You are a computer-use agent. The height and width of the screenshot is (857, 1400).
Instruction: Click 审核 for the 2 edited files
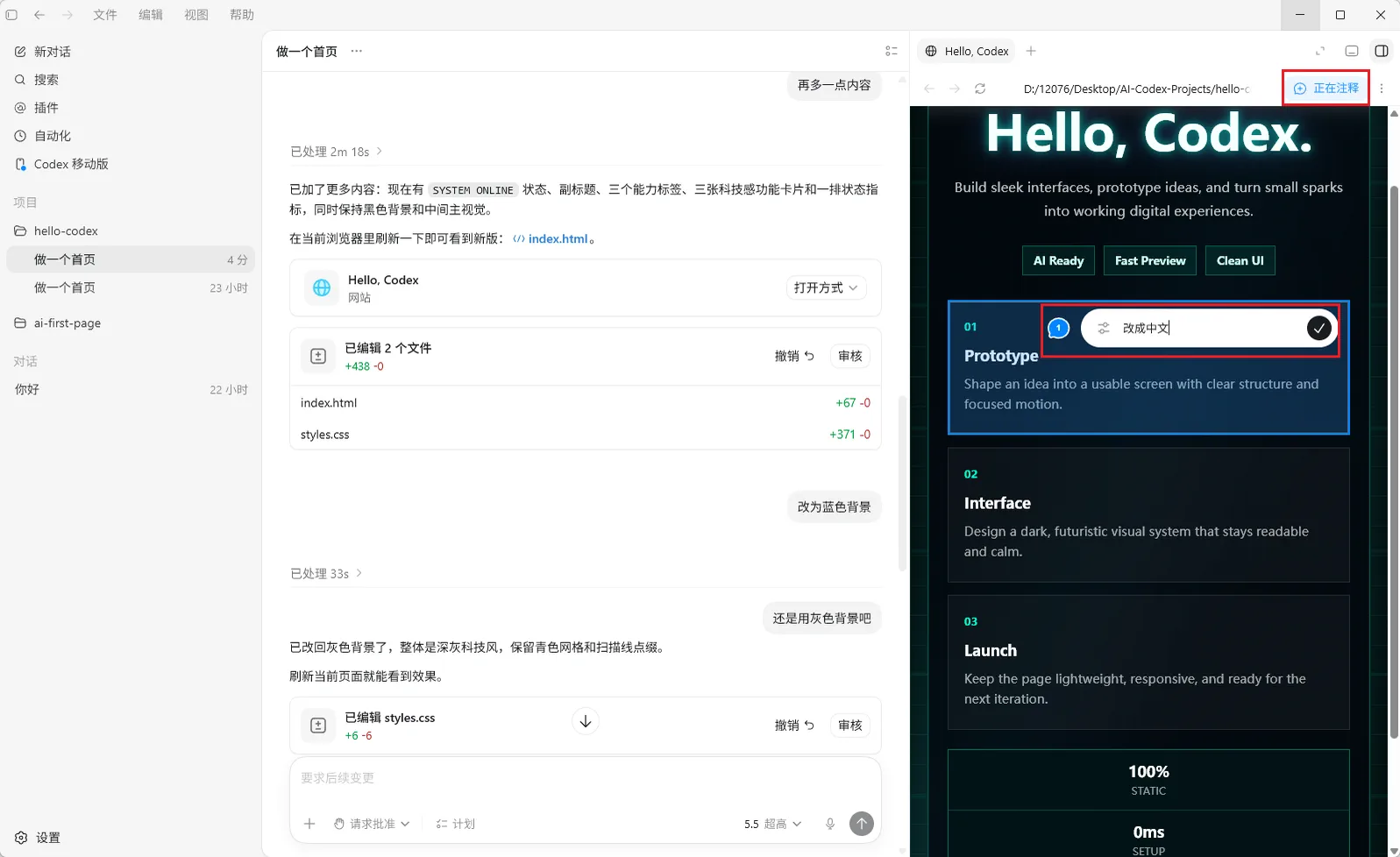tap(850, 356)
